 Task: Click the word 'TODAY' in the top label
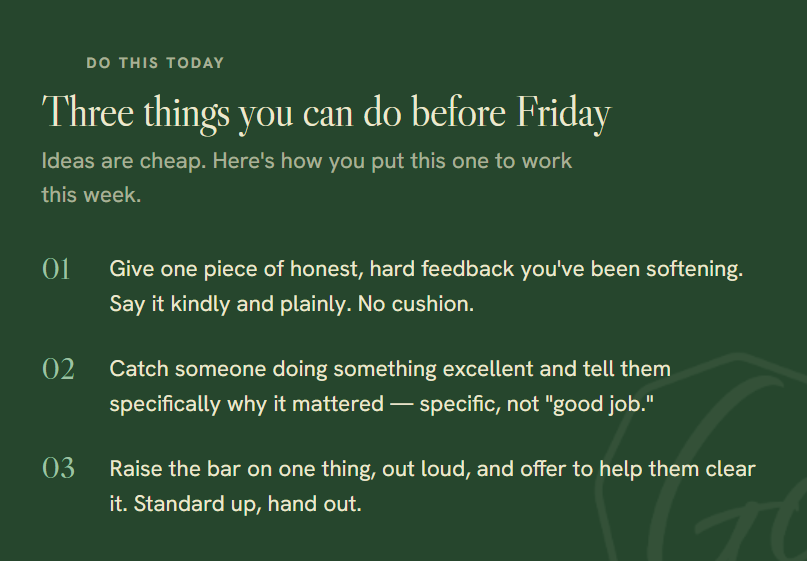(195, 63)
